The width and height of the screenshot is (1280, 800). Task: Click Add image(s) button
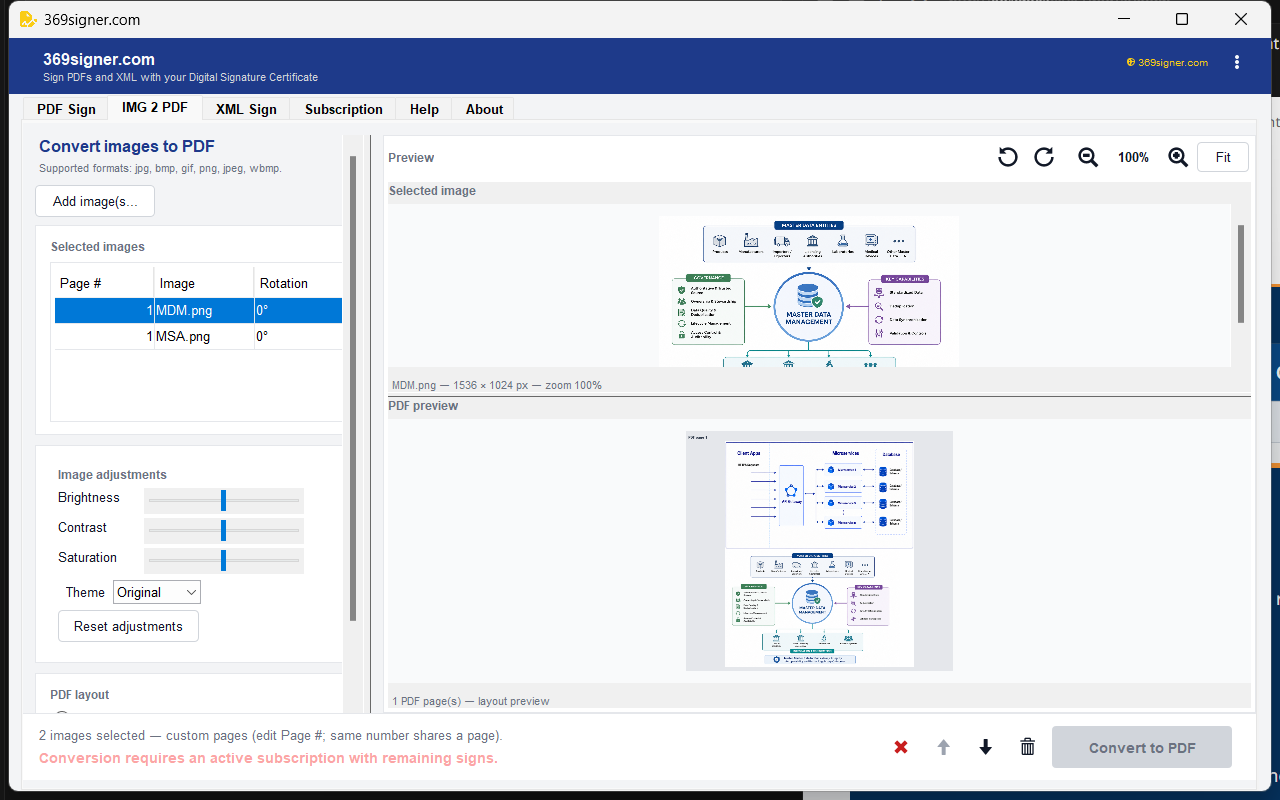tap(95, 201)
